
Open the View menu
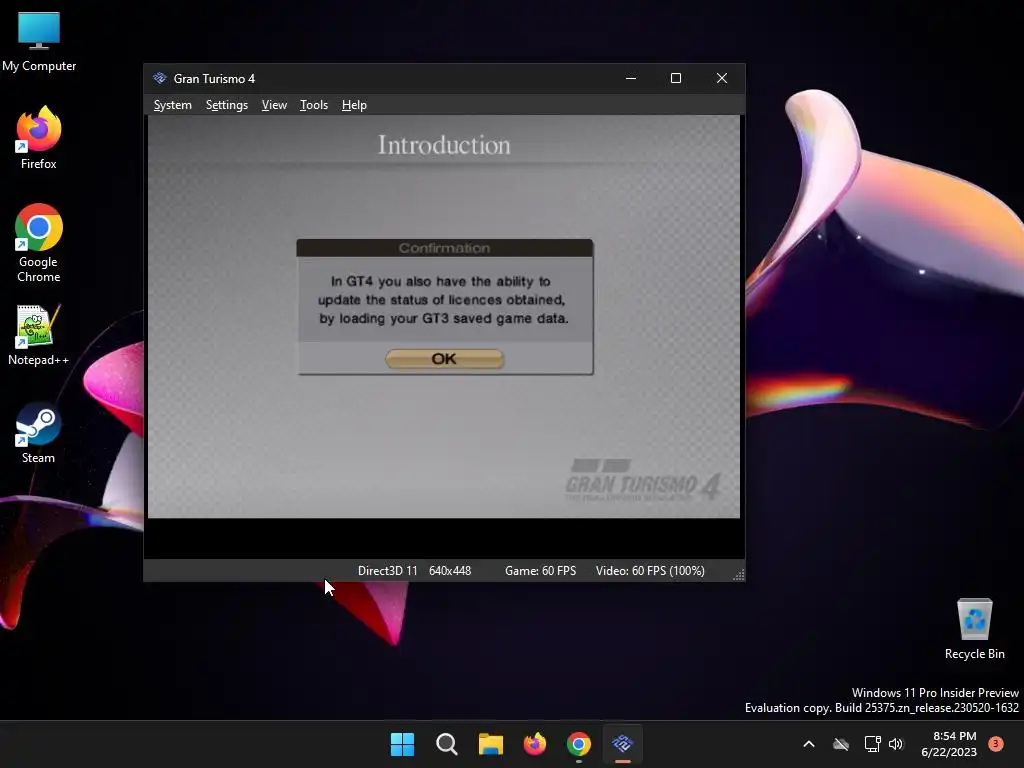tap(274, 105)
